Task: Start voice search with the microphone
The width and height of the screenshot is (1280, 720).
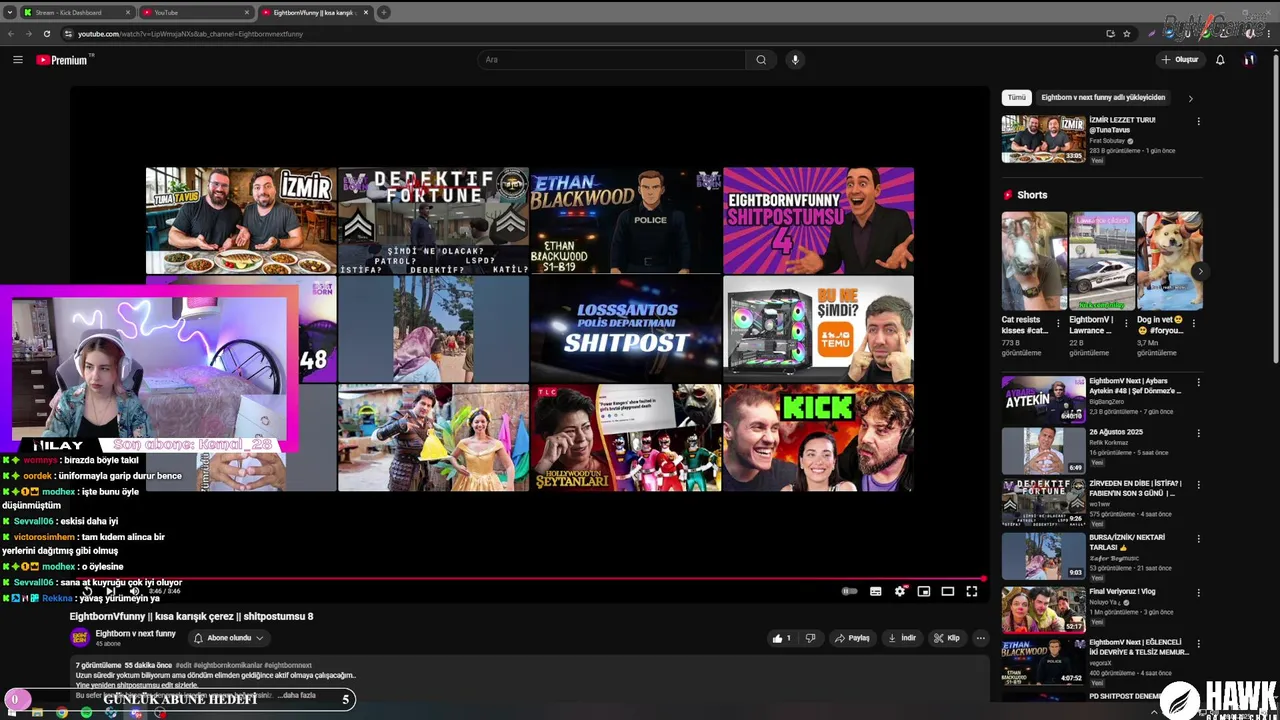Action: click(795, 60)
